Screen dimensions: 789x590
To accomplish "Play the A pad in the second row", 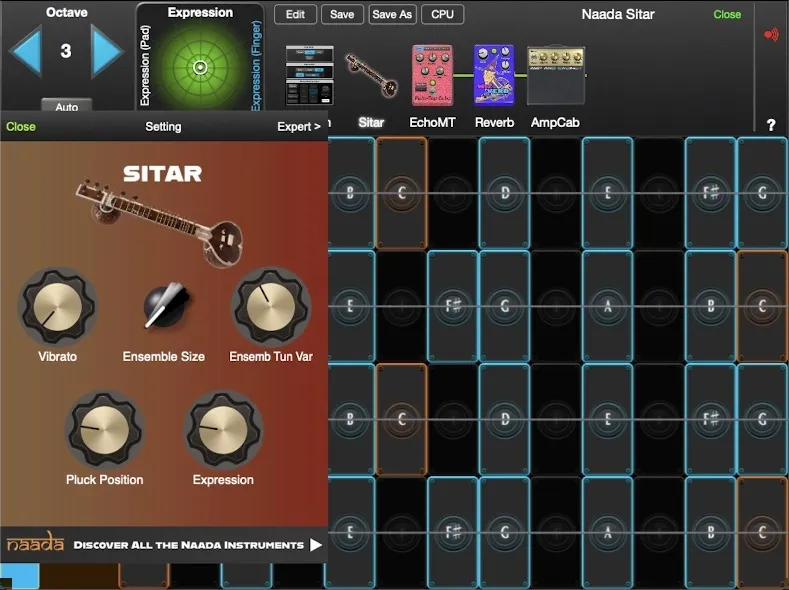I will (607, 306).
